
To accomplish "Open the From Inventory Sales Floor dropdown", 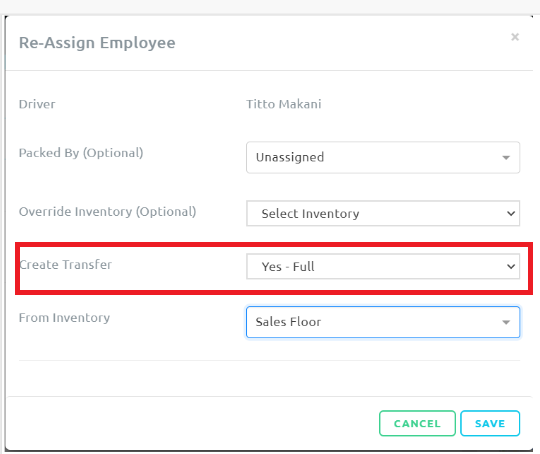I will click(383, 322).
